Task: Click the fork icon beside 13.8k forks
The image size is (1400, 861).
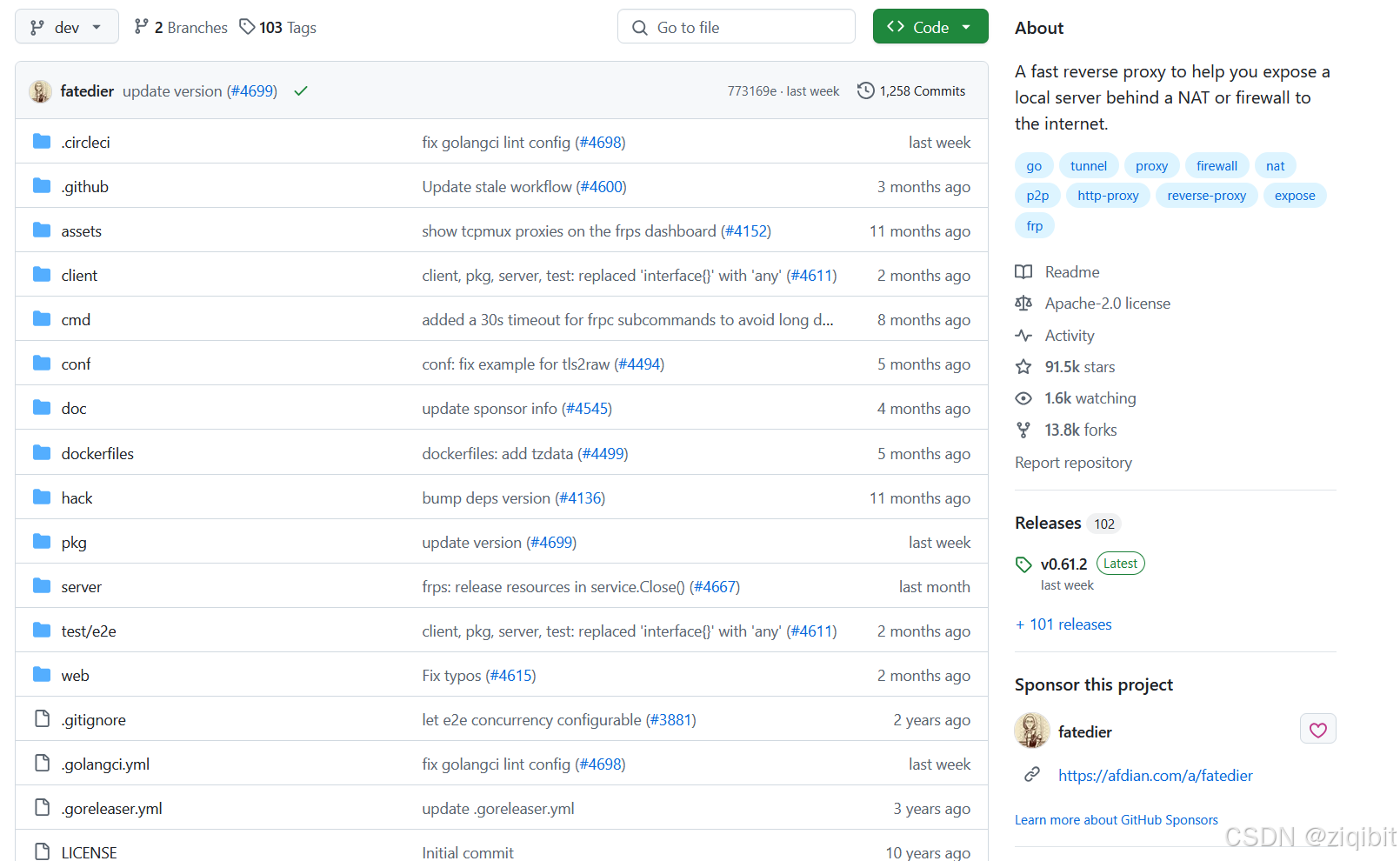Action: point(1023,430)
